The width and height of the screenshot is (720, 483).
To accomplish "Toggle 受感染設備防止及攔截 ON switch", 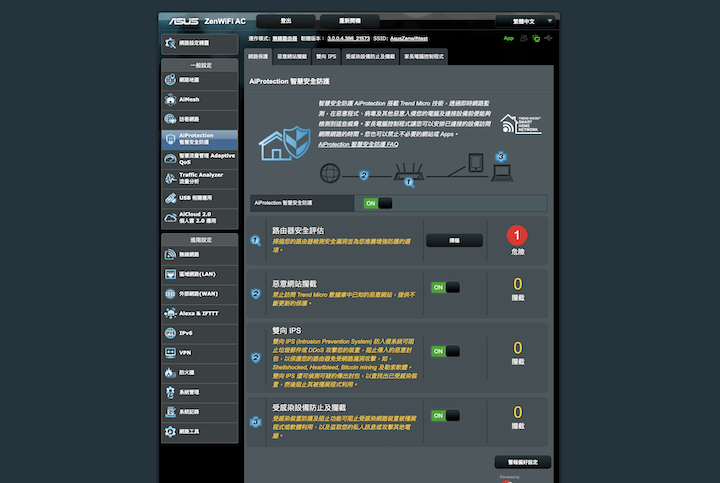I will pyautogui.click(x=445, y=416).
